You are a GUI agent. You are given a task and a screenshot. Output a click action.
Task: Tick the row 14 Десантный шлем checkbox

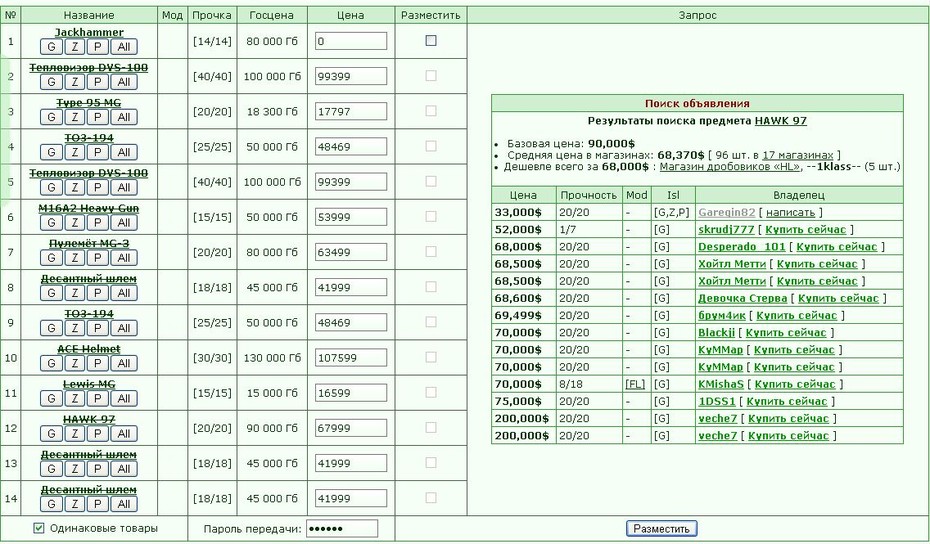coord(431,498)
